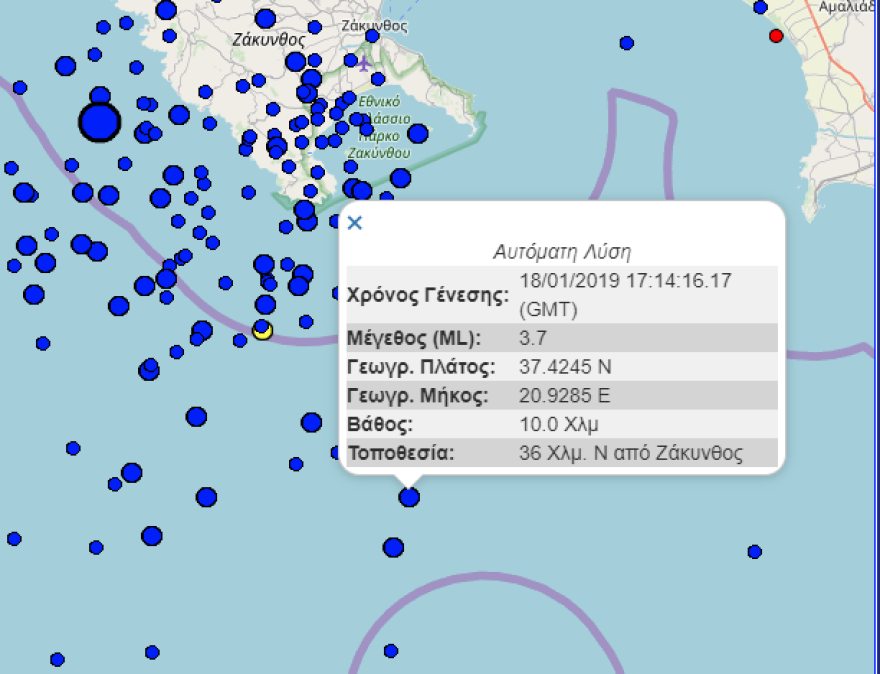
Task: Select the blue marker inside the bottom purple circle
Action: tap(391, 651)
